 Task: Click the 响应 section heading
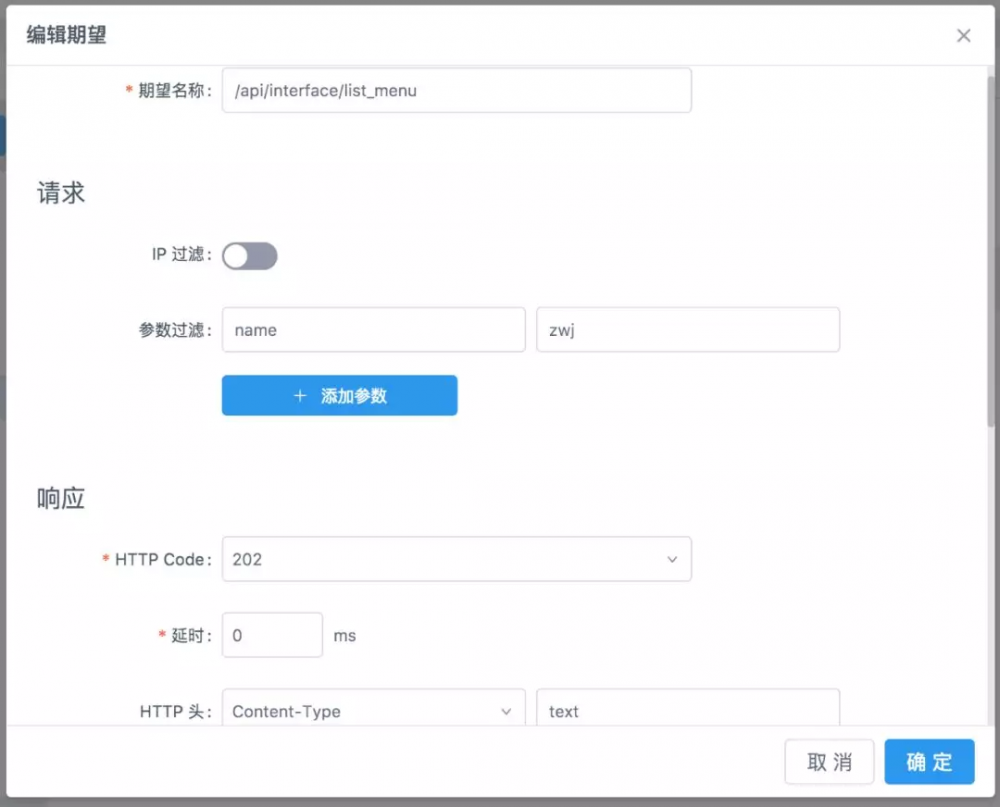coord(61,498)
